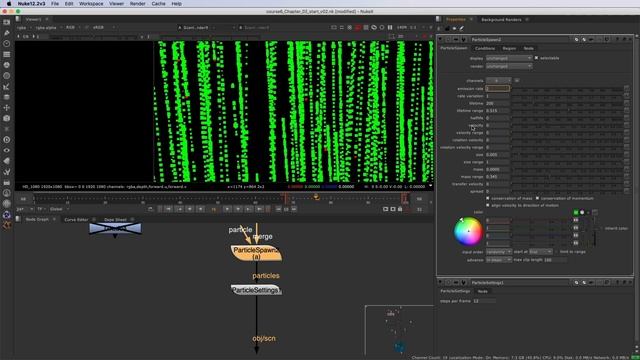640x360 pixels.
Task: Click the emission rate input field
Action: tap(498, 89)
